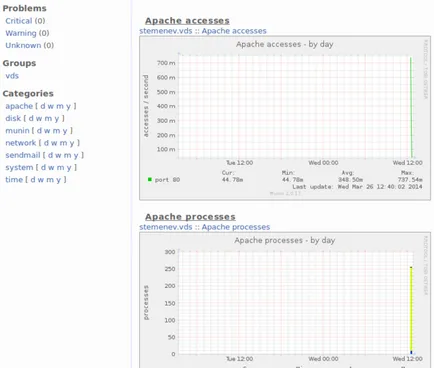Click the green port 80 legend swatch
The width and height of the screenshot is (434, 368).
(150, 179)
